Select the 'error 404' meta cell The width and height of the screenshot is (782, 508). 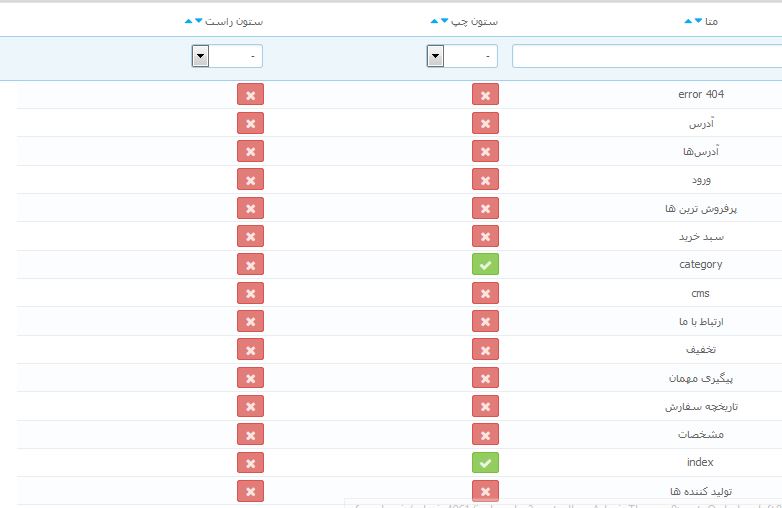[x=701, y=94]
